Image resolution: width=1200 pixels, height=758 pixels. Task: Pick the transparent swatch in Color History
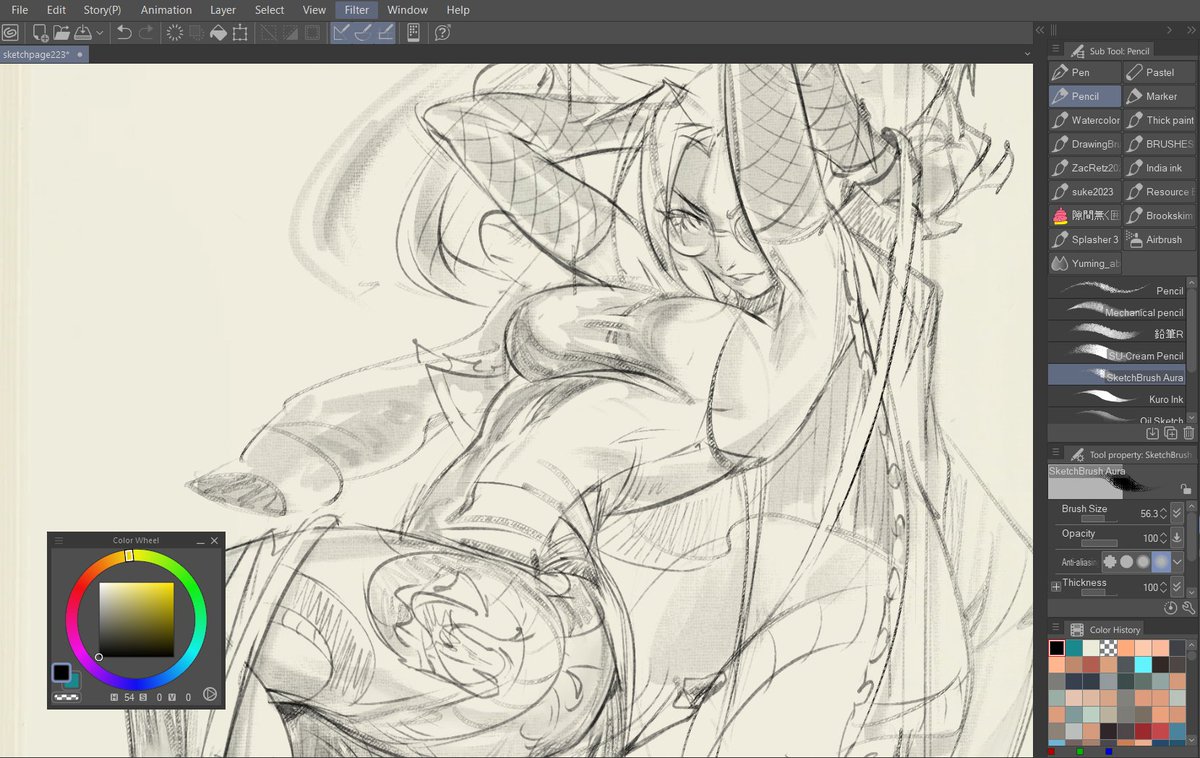point(1108,648)
